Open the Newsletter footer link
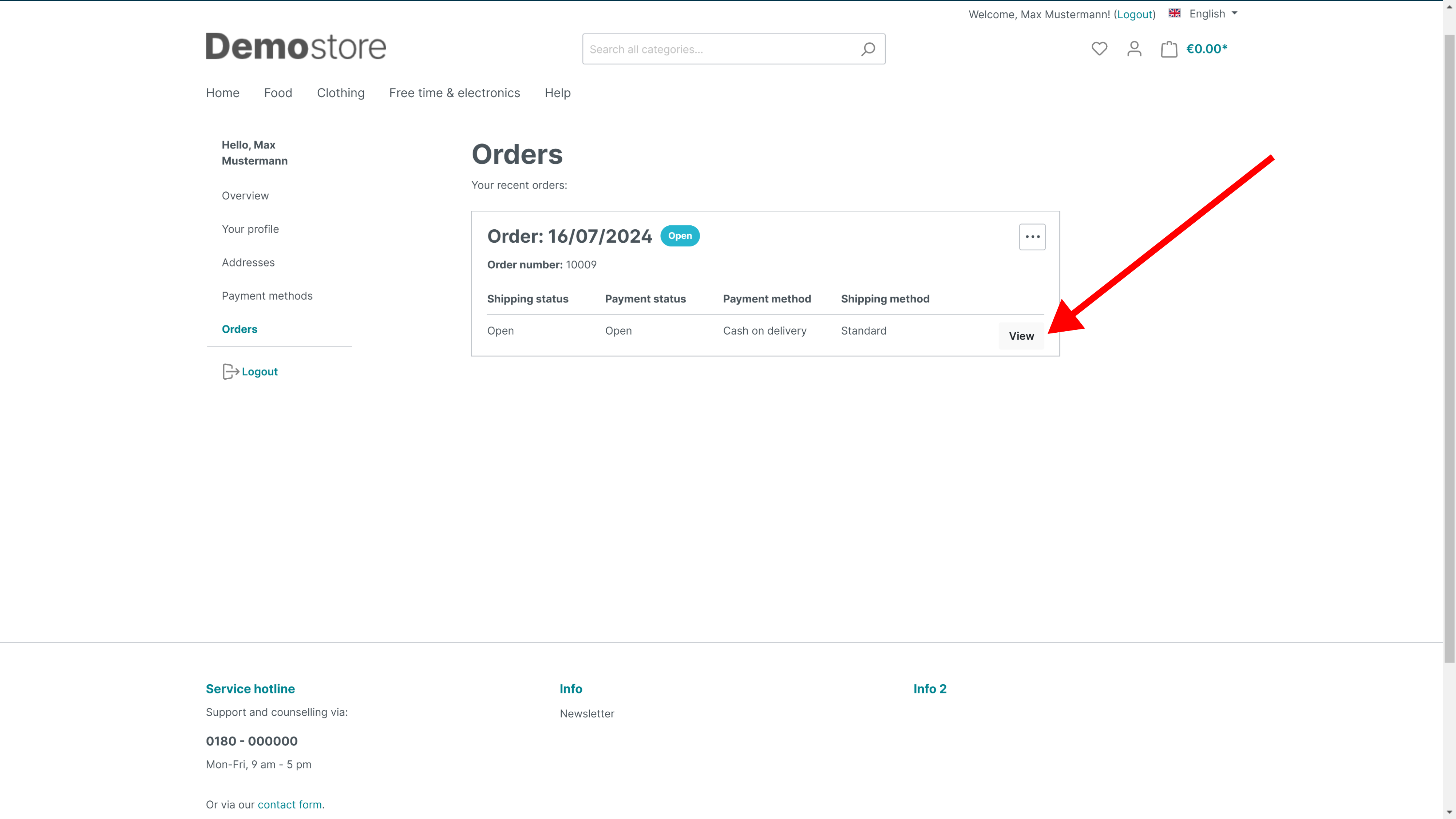 (x=587, y=713)
